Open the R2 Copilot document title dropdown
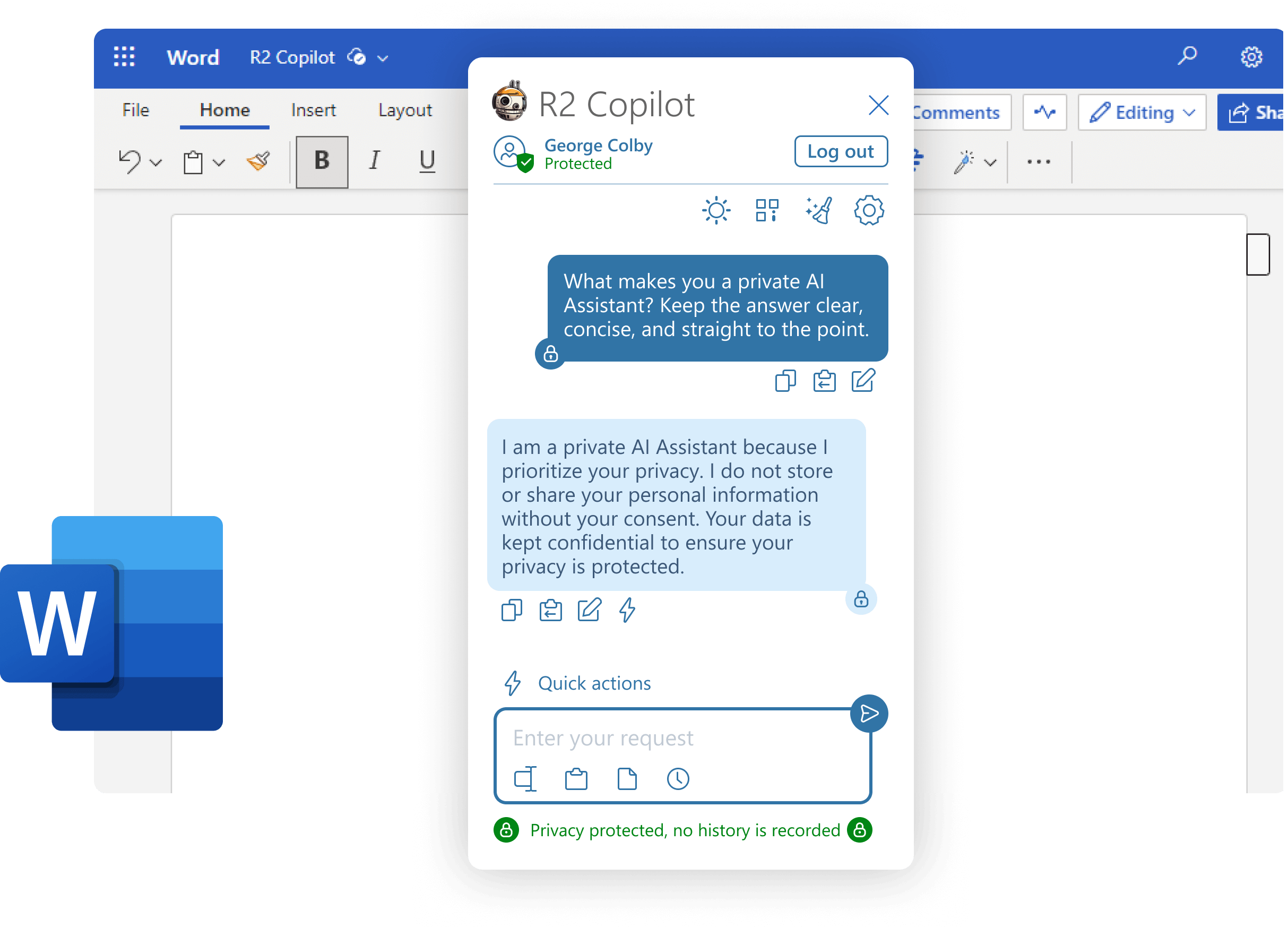The width and height of the screenshot is (1288, 927). [x=383, y=58]
